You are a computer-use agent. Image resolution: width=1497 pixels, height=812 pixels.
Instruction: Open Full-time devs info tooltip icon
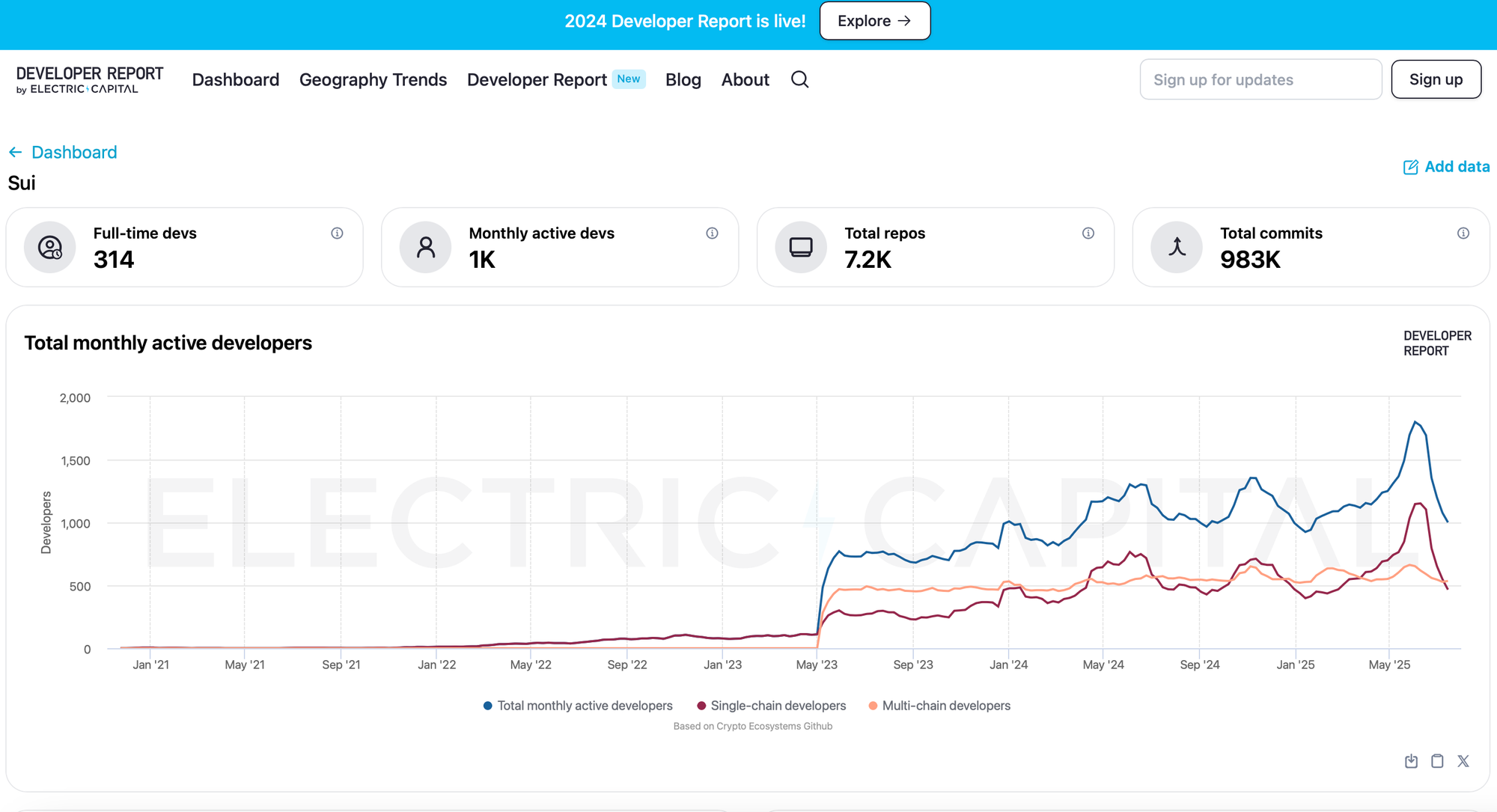click(337, 233)
